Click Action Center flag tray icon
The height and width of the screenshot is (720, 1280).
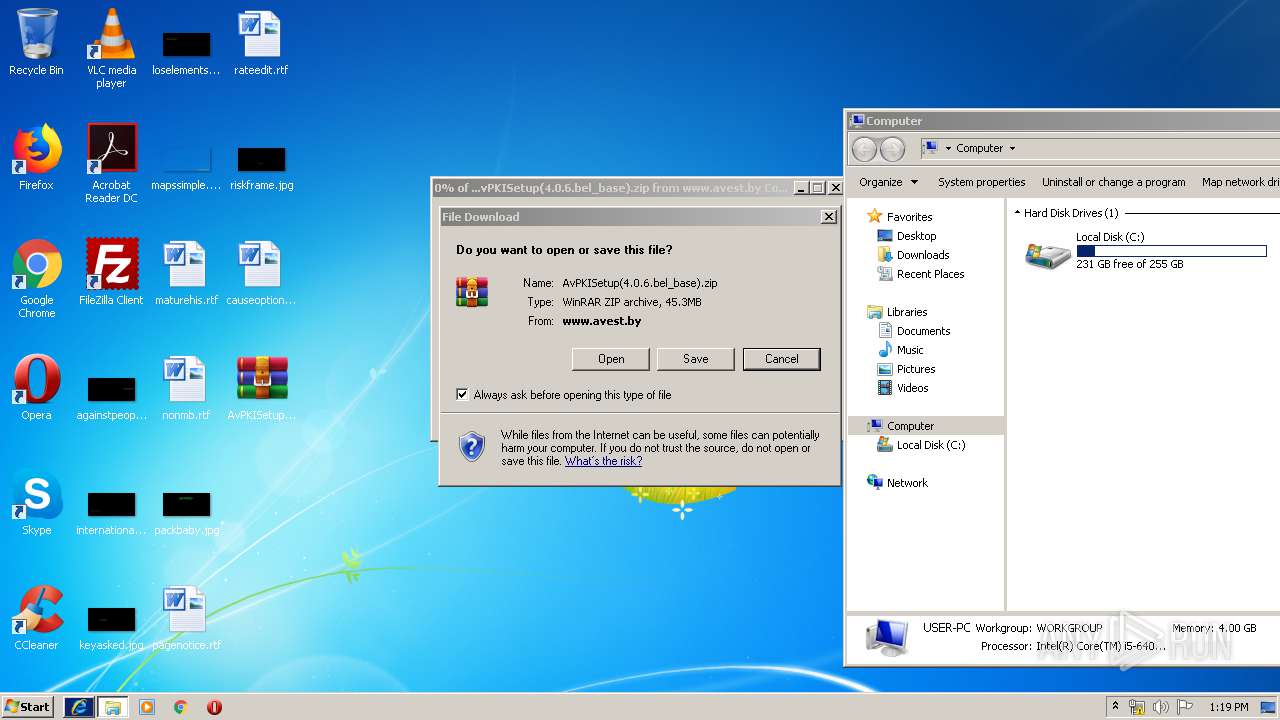tap(1185, 707)
